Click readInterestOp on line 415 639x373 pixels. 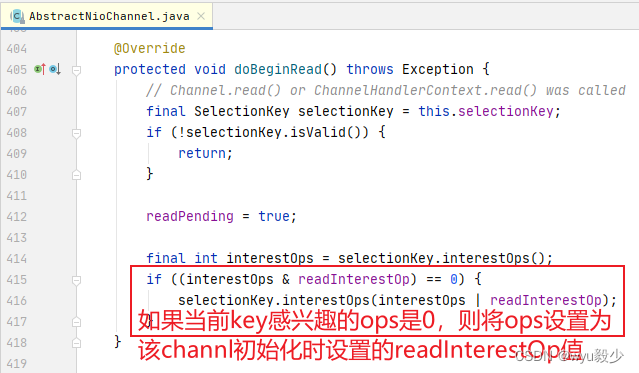(354, 279)
